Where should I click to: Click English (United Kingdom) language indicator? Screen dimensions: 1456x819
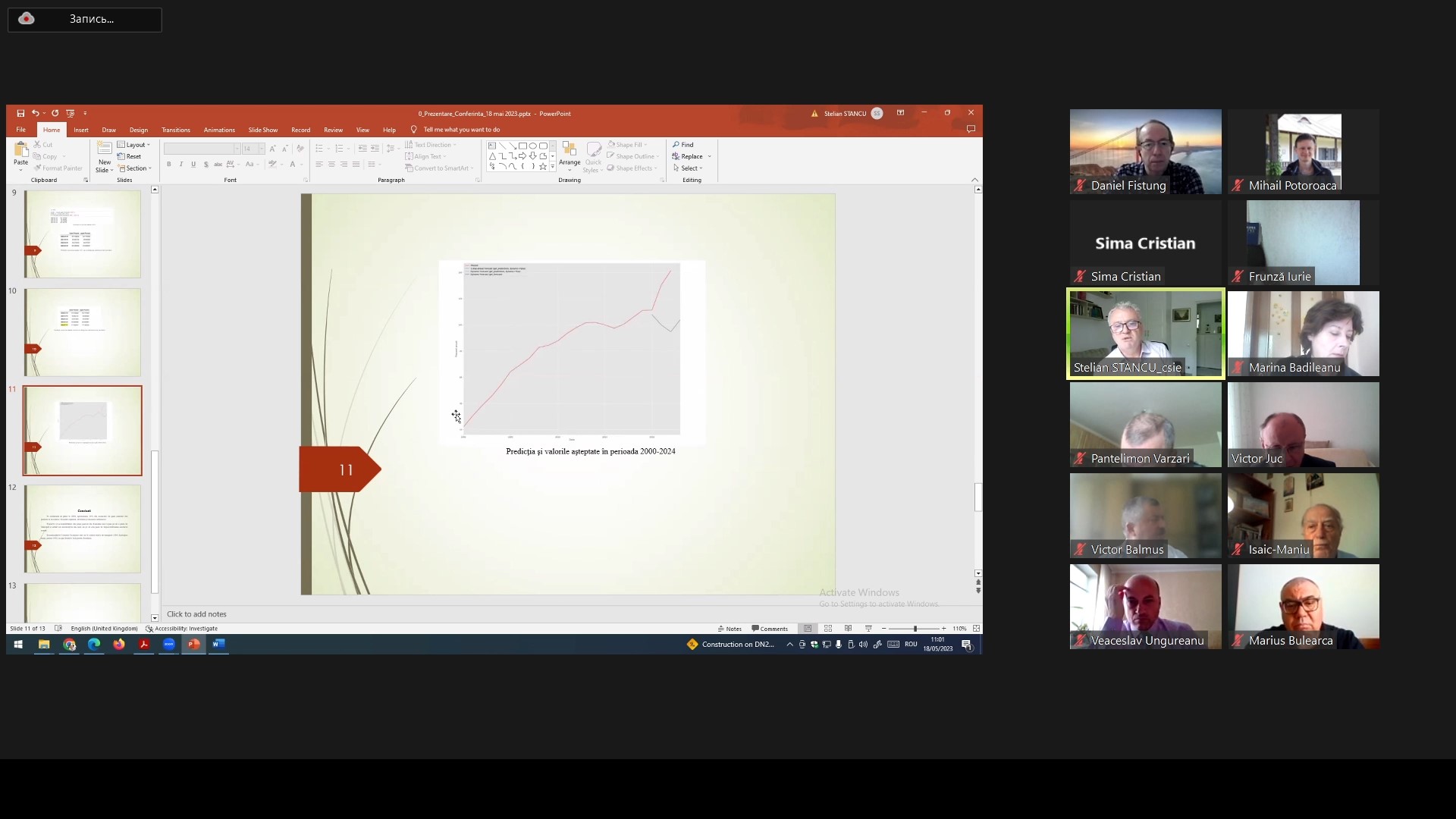click(105, 629)
